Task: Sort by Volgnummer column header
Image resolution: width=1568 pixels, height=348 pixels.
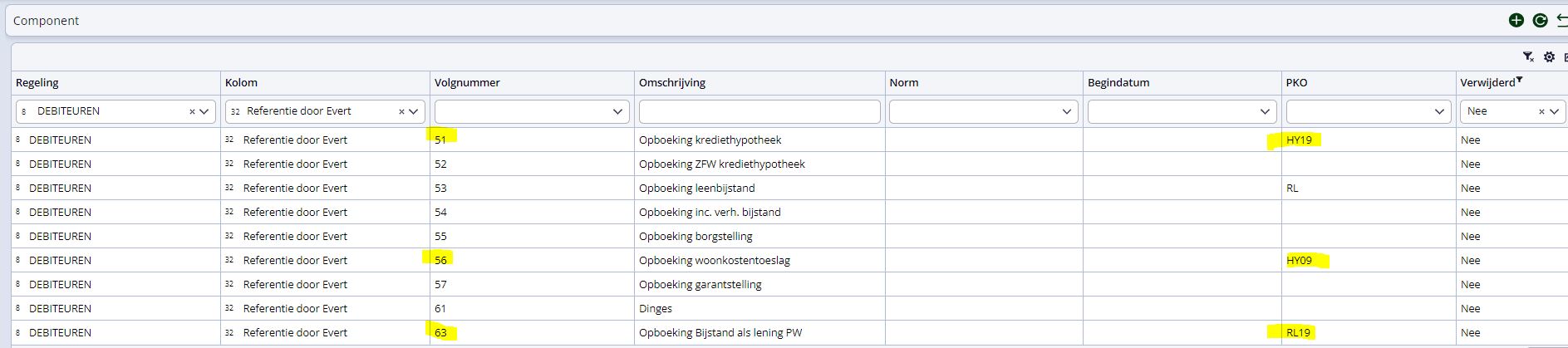Action: 467,82
